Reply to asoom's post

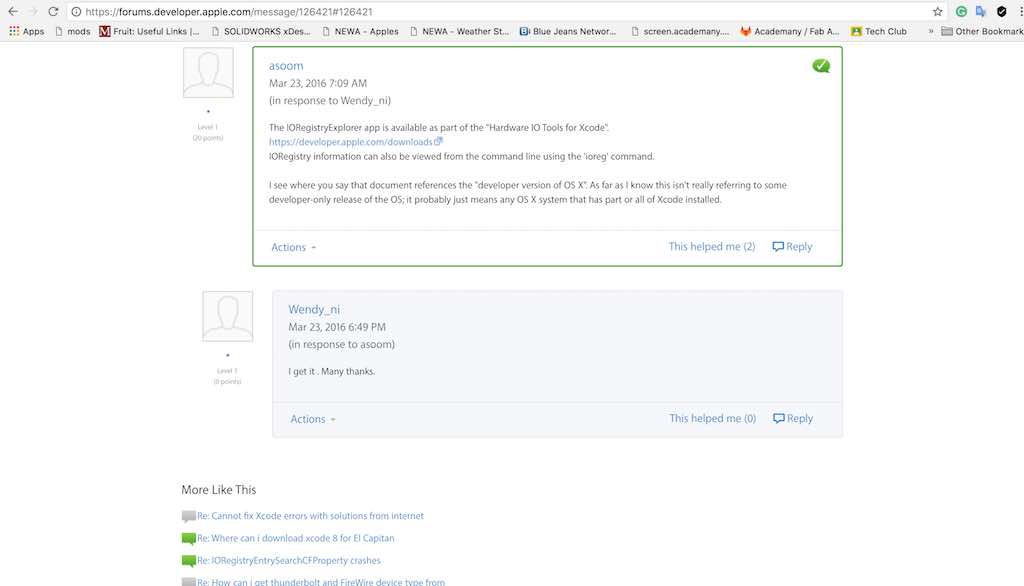tap(792, 246)
